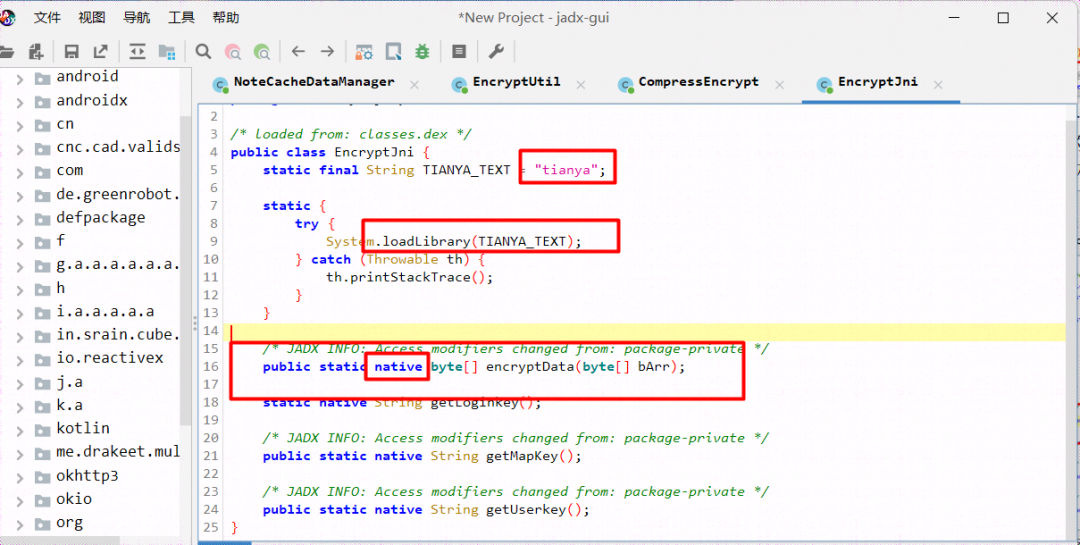Open comment search via the green search icon
Viewport: 1080px width, 545px height.
point(262,51)
